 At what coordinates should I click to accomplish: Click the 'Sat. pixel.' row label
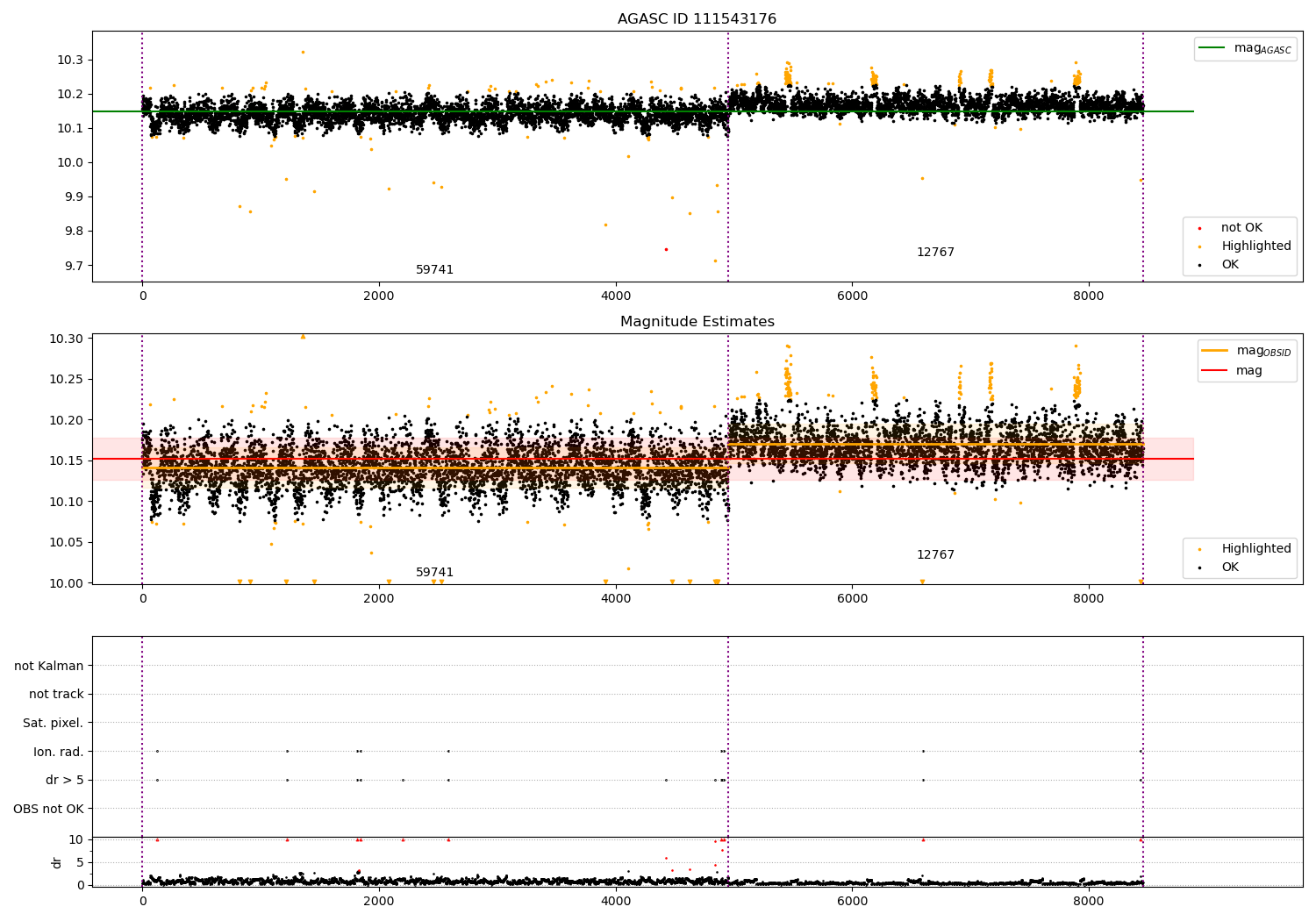[54, 724]
